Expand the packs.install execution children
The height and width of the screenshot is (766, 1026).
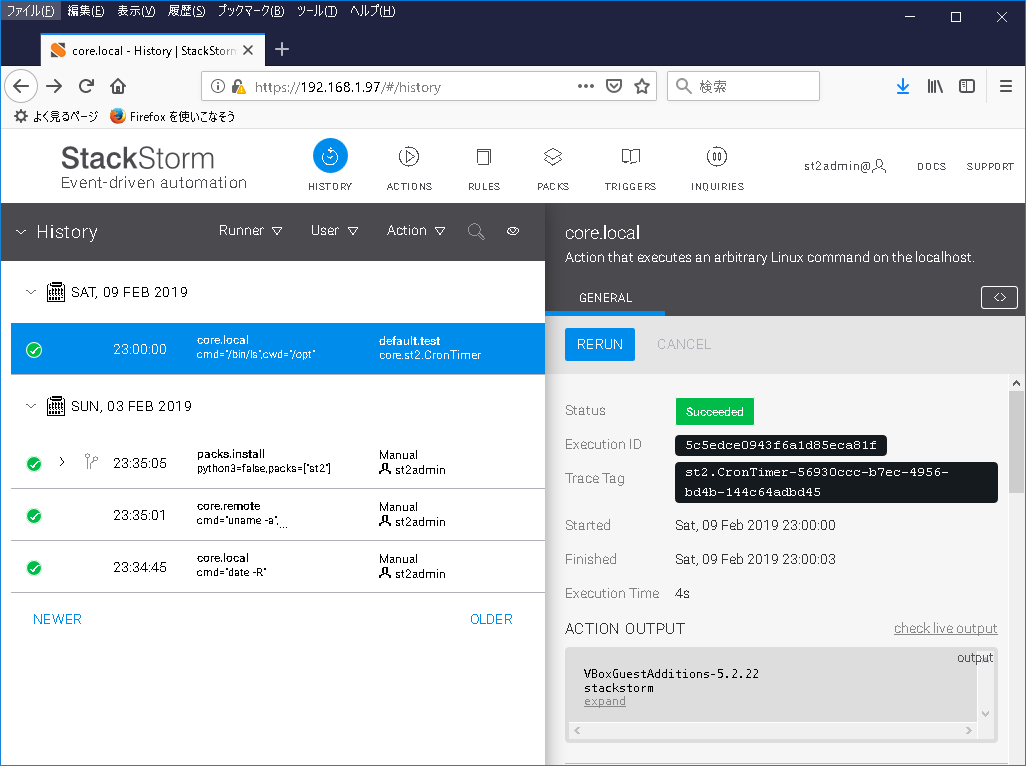[62, 463]
